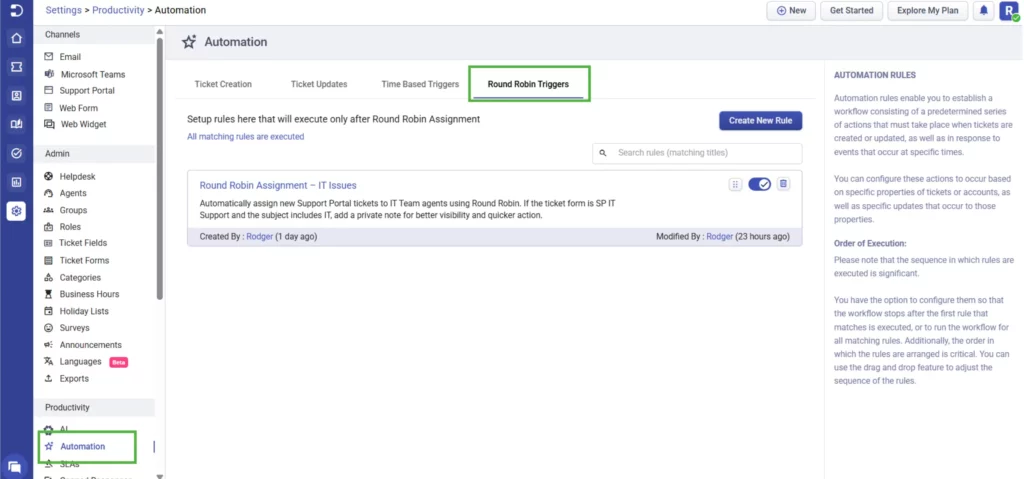Click the New button in top bar

791,10
